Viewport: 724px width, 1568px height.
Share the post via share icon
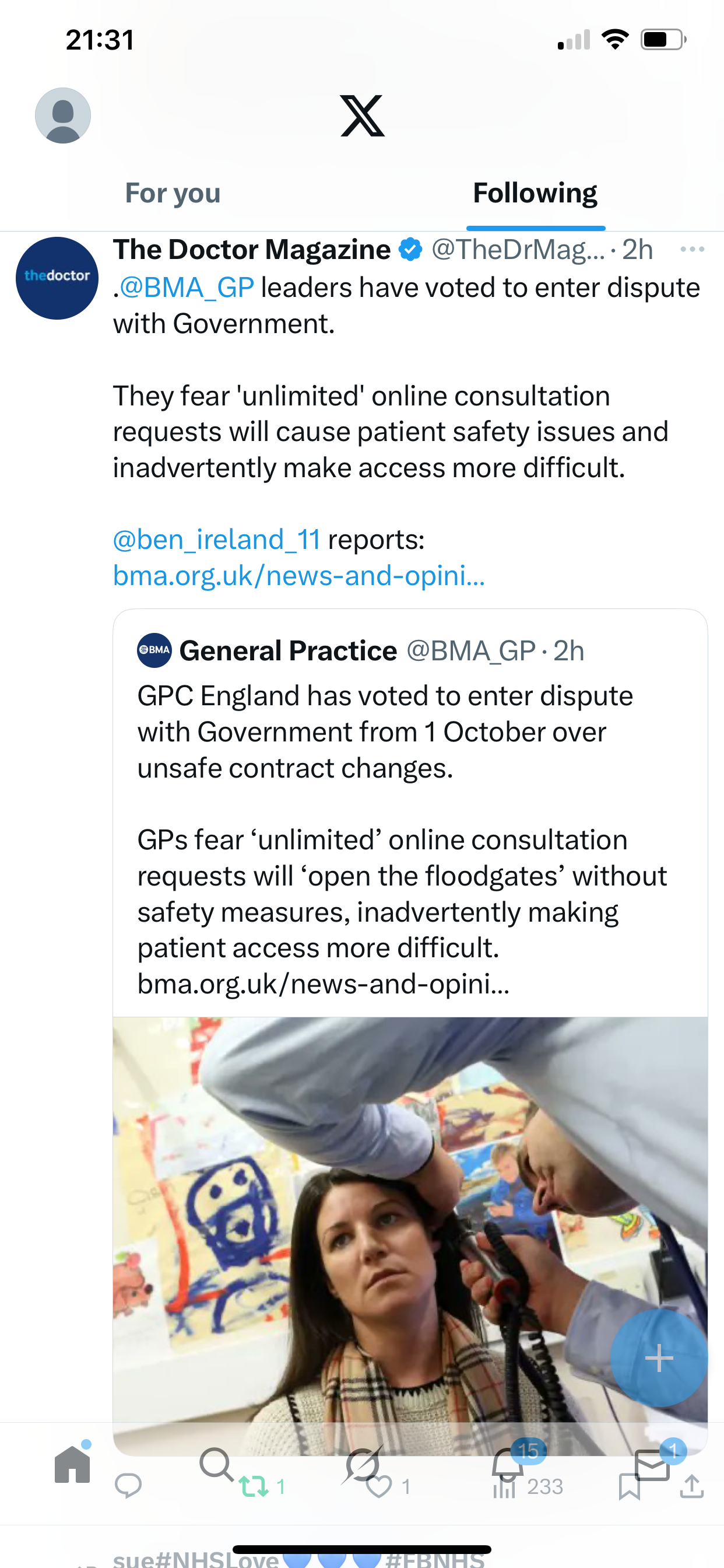pos(692,1486)
